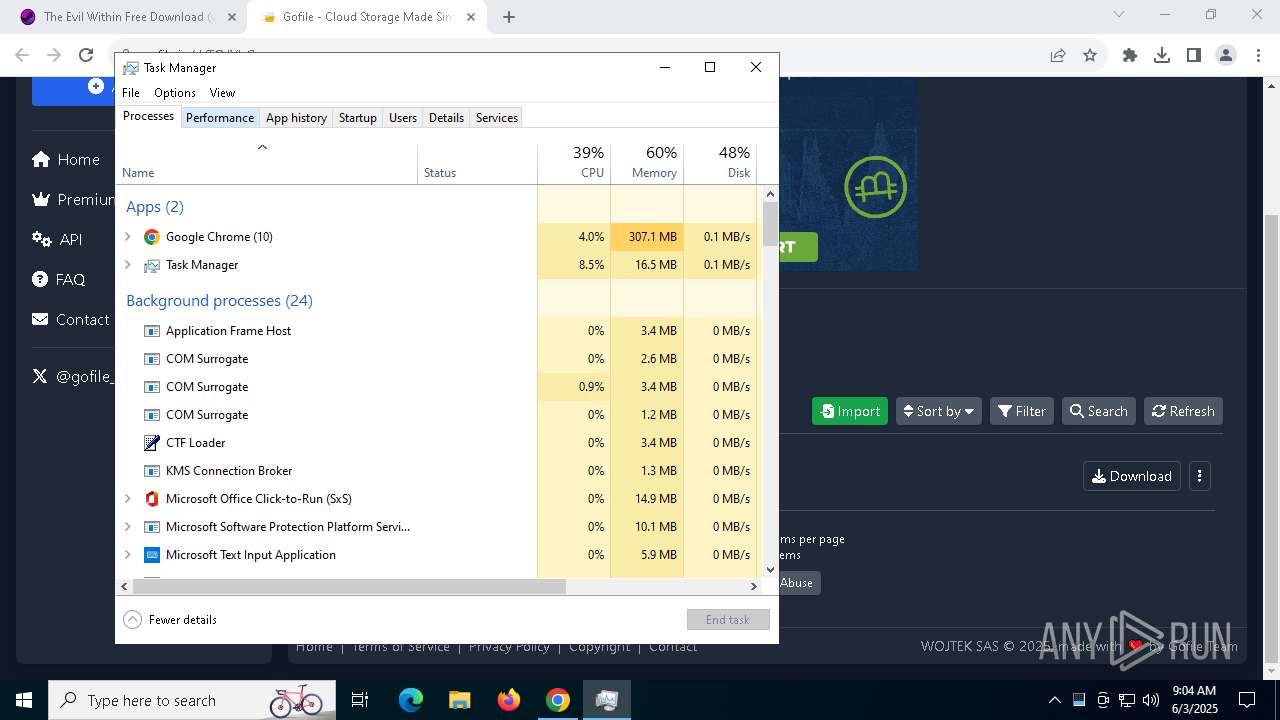The width and height of the screenshot is (1280, 720).
Task: Click the Application Frame Host icon
Action: 152,331
